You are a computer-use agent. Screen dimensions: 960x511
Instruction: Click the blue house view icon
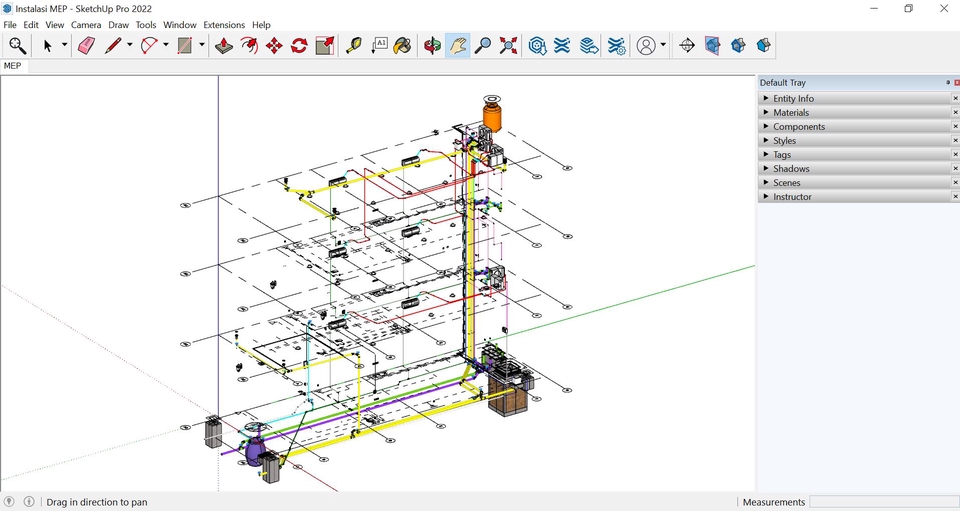tap(738, 45)
